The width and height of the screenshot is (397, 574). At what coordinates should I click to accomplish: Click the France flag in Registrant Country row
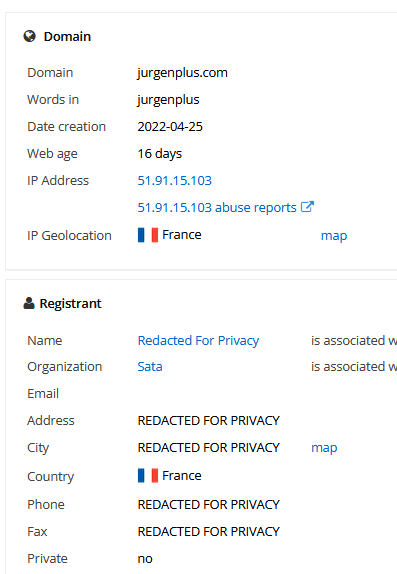pos(148,476)
